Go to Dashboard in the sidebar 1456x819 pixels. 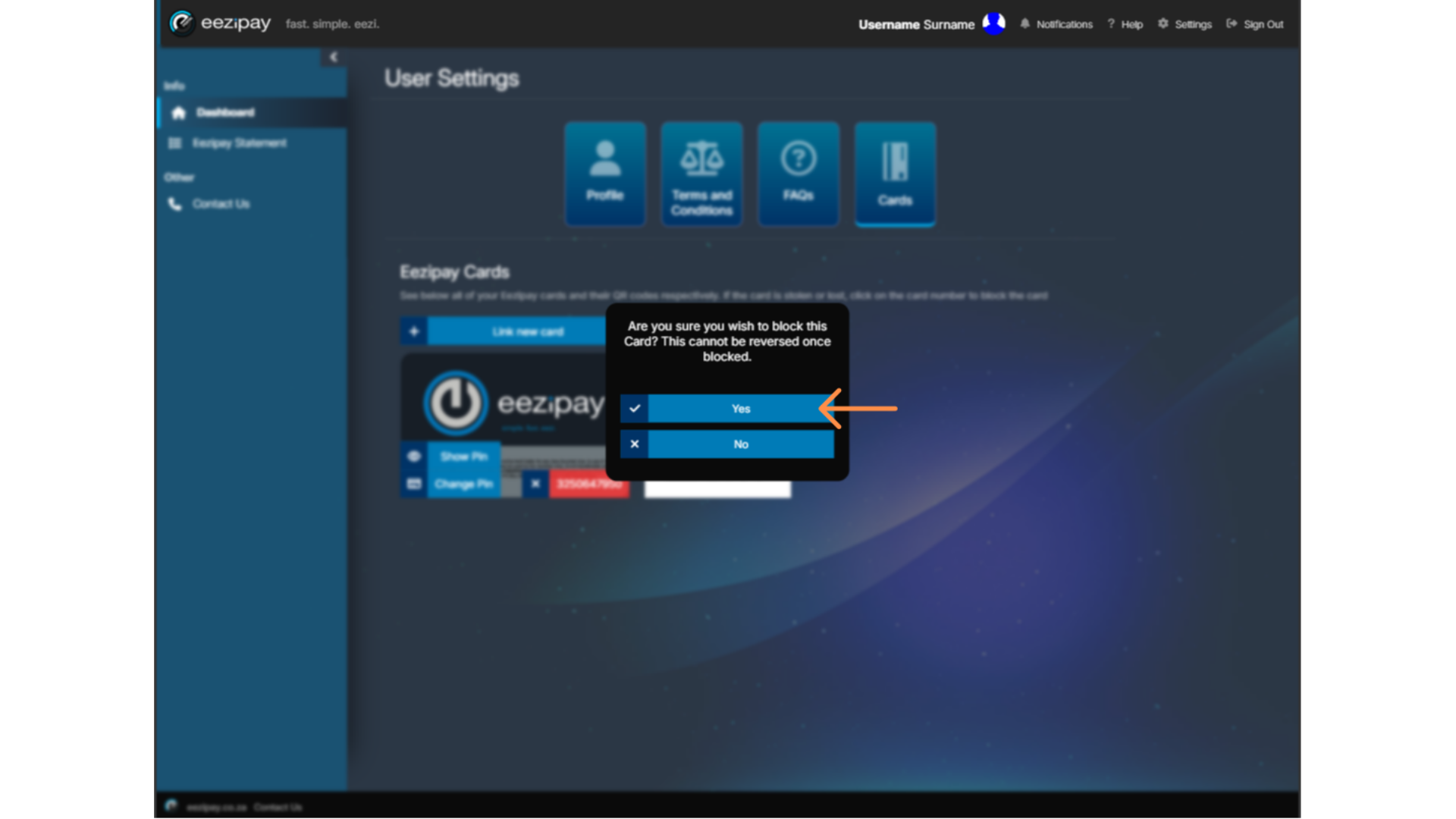tap(253, 112)
